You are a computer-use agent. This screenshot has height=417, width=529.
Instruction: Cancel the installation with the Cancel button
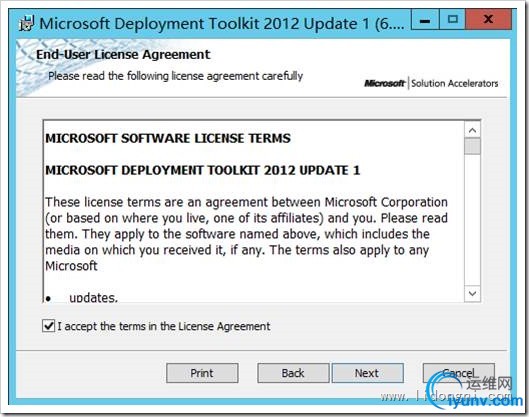click(x=458, y=373)
